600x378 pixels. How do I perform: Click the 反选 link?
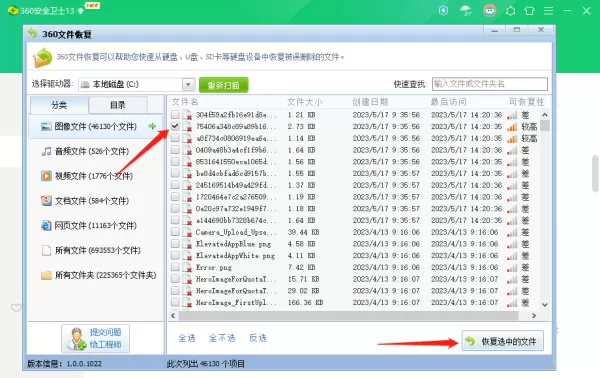point(258,338)
